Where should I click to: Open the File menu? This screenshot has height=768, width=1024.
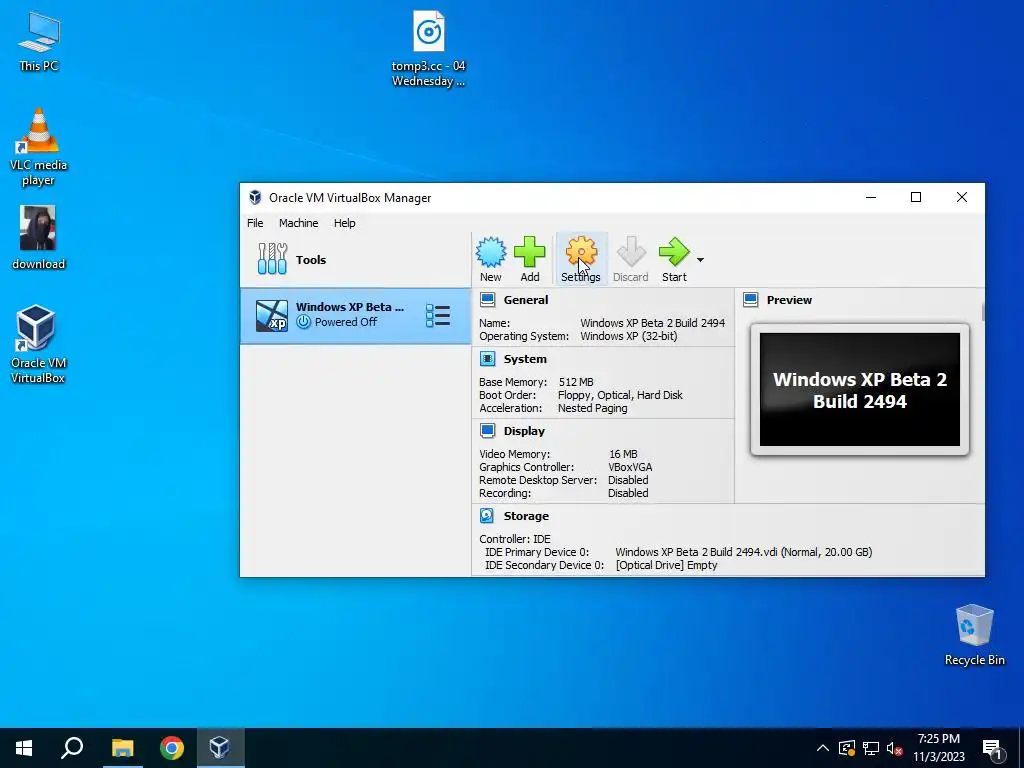[255, 223]
